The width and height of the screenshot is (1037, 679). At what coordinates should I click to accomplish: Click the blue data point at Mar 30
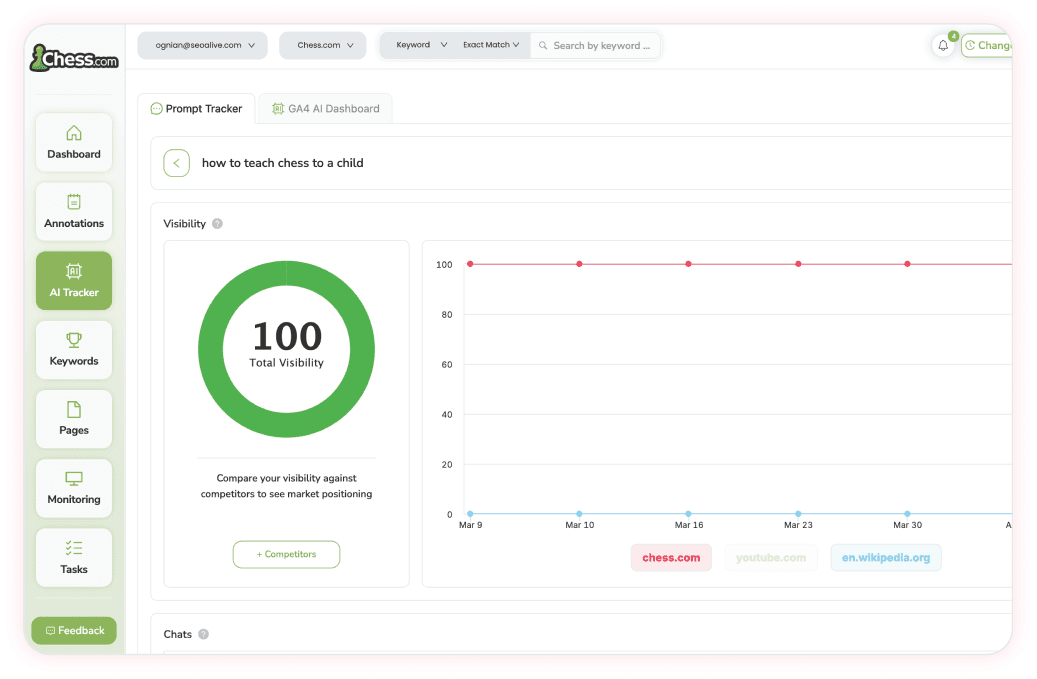click(x=907, y=514)
